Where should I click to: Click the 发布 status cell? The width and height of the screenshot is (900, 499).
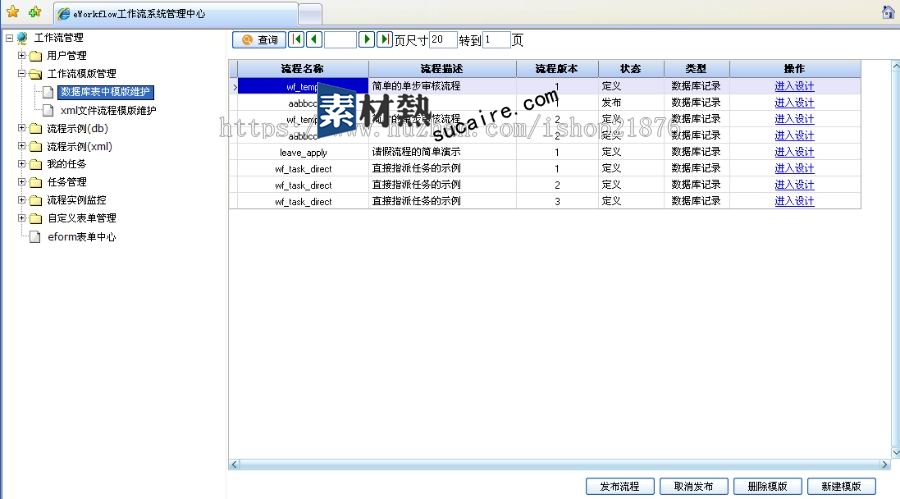(631, 103)
